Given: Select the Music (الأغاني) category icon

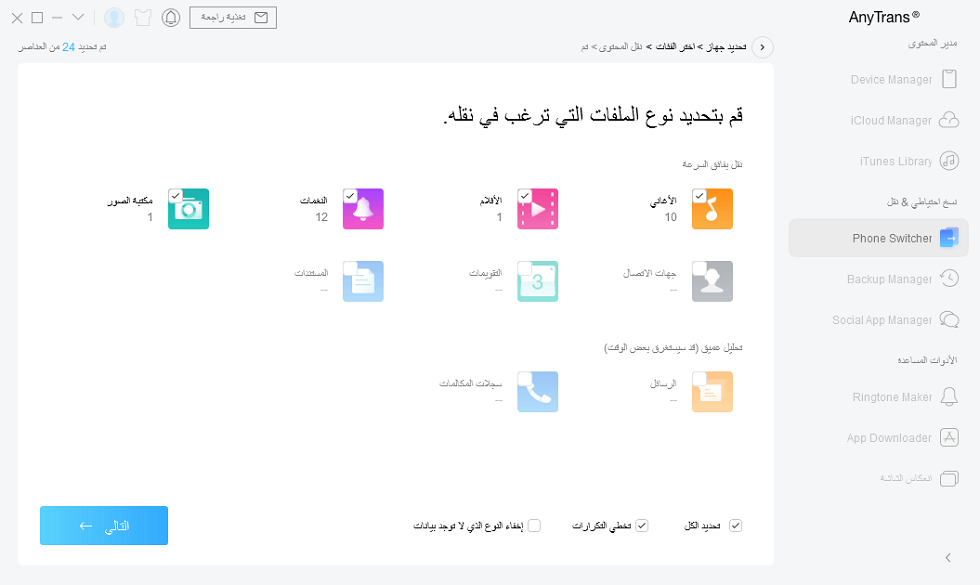Looking at the screenshot, I should click(x=712, y=209).
